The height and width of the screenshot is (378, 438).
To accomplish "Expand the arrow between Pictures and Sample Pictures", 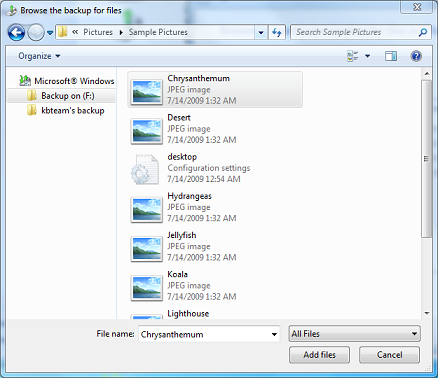I will point(121,32).
